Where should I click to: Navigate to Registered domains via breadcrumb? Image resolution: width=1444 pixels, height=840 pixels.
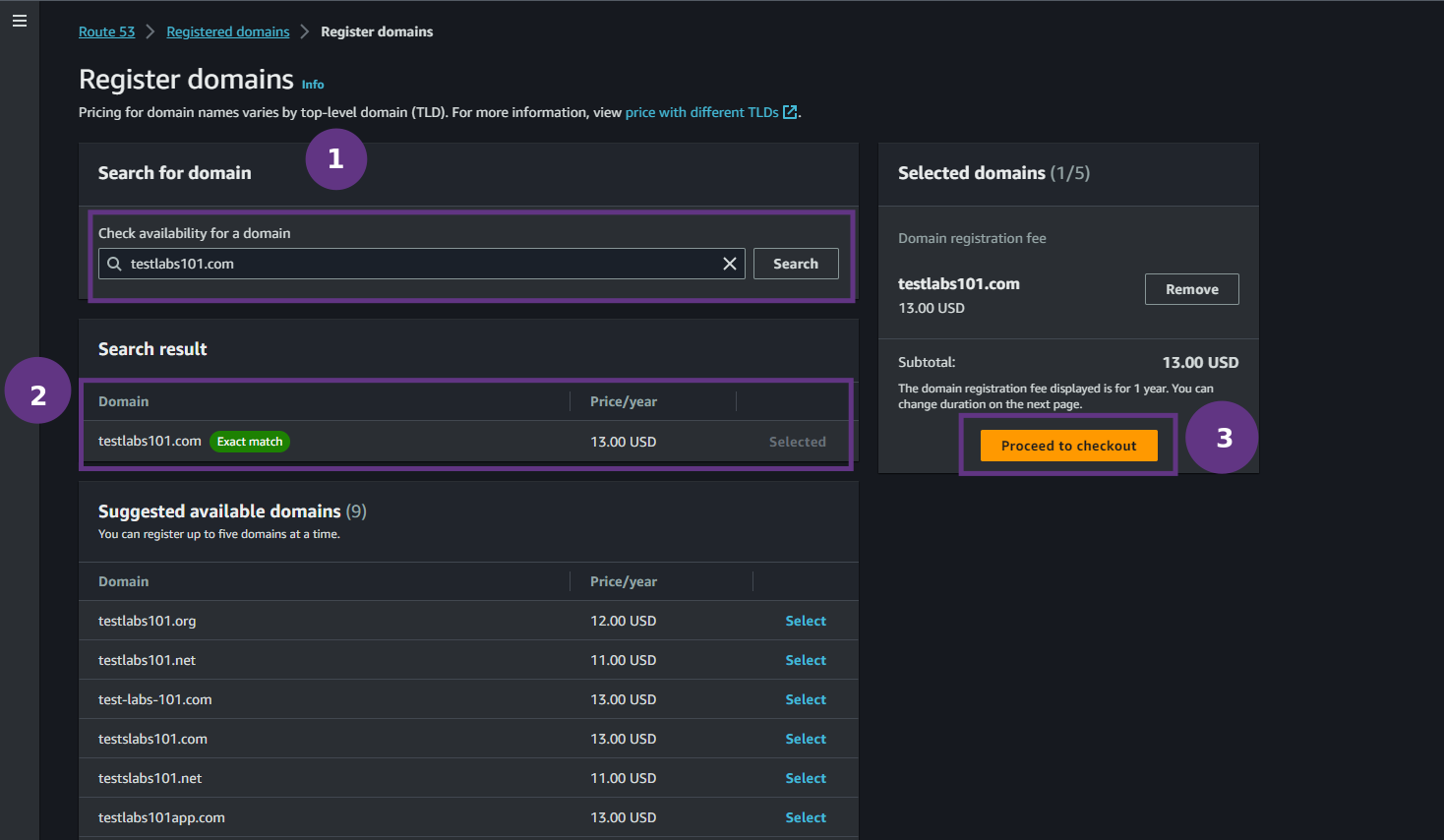pos(227,30)
